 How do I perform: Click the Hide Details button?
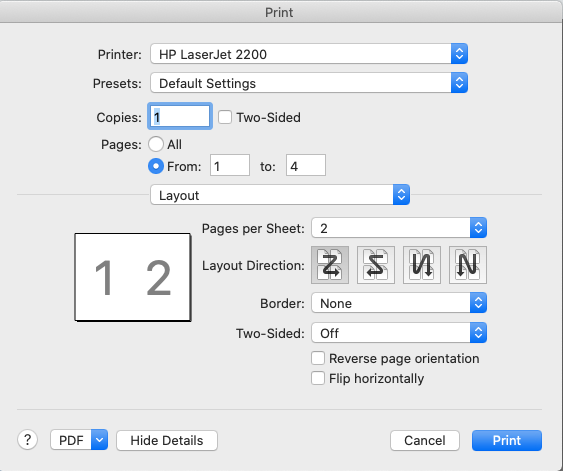167,440
